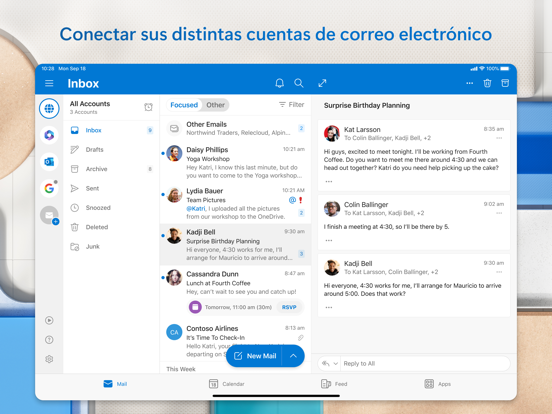
Task: Switch to Microsoft 365 account icon
Action: tap(49, 135)
